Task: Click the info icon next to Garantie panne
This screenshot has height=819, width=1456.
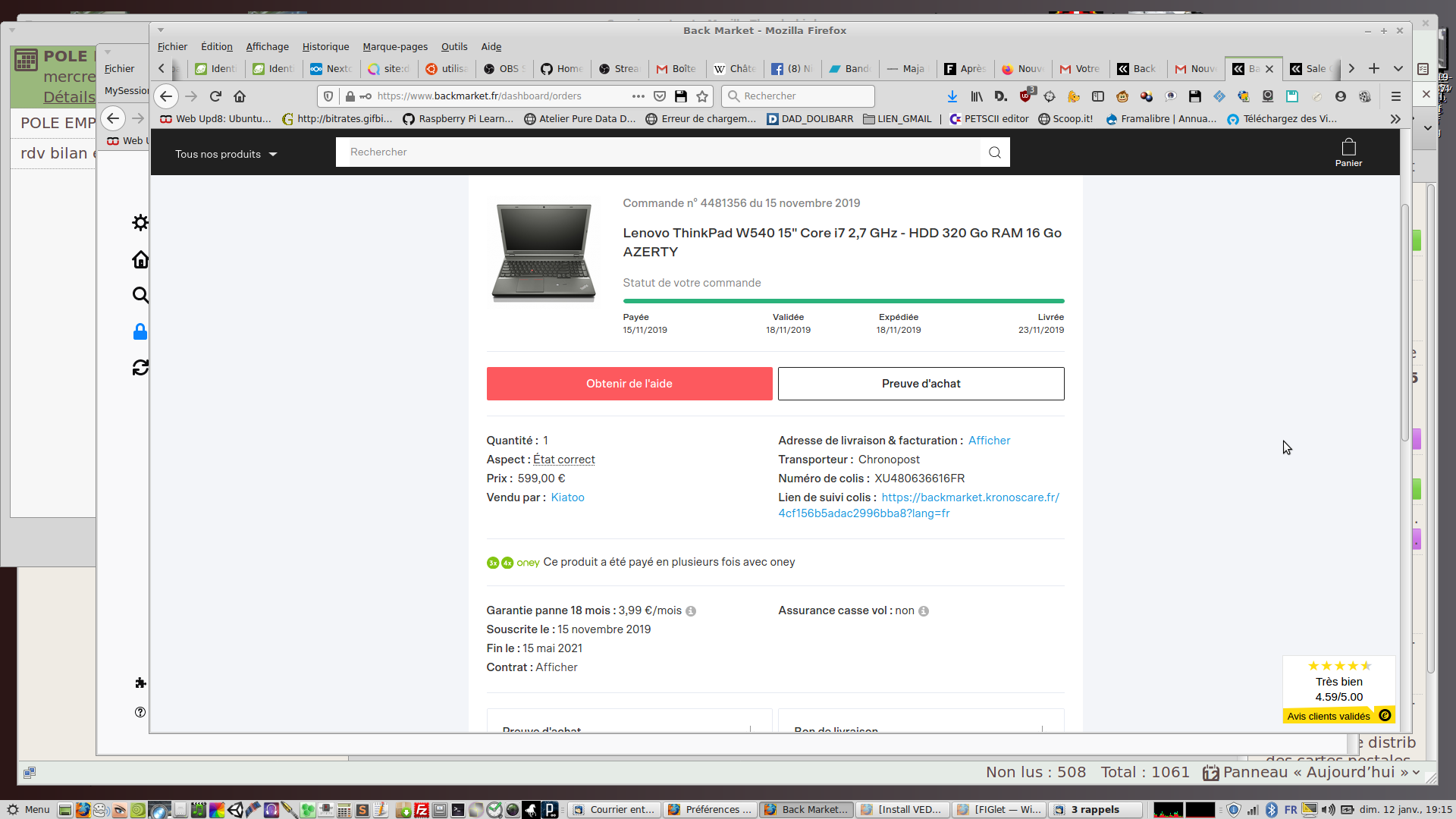Action: click(x=691, y=611)
